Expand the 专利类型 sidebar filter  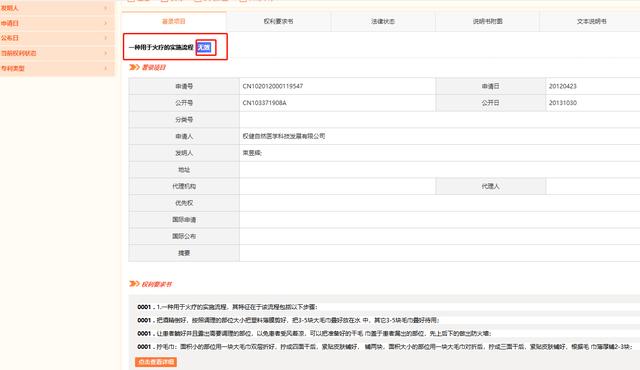point(57,68)
